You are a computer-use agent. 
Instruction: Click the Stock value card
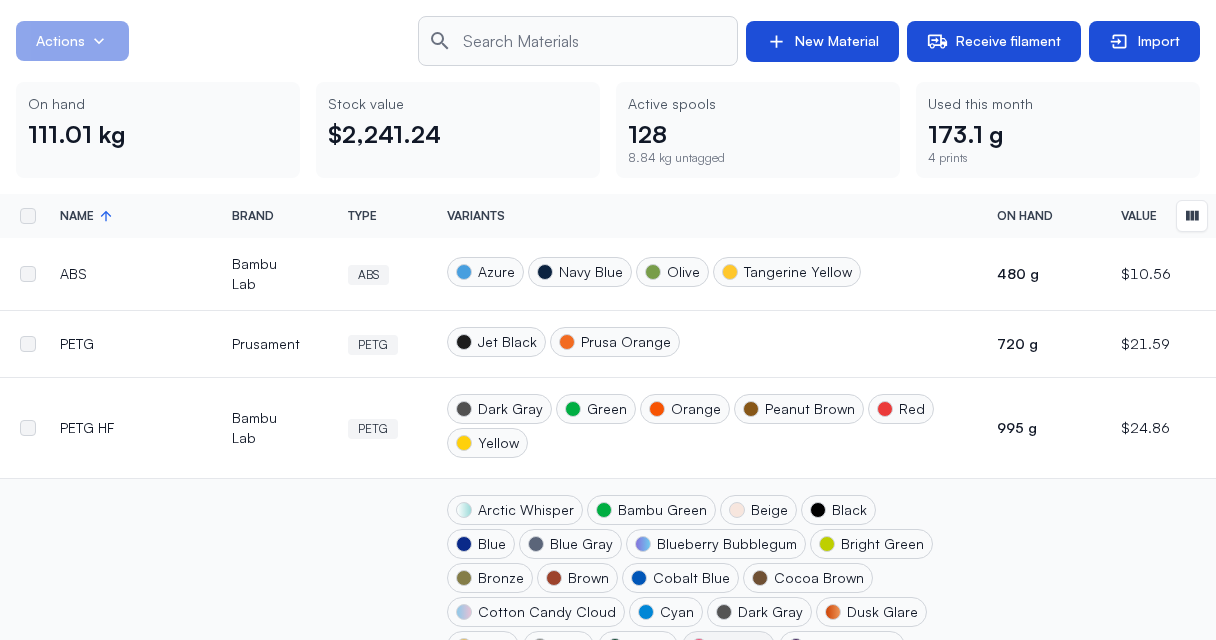458,130
